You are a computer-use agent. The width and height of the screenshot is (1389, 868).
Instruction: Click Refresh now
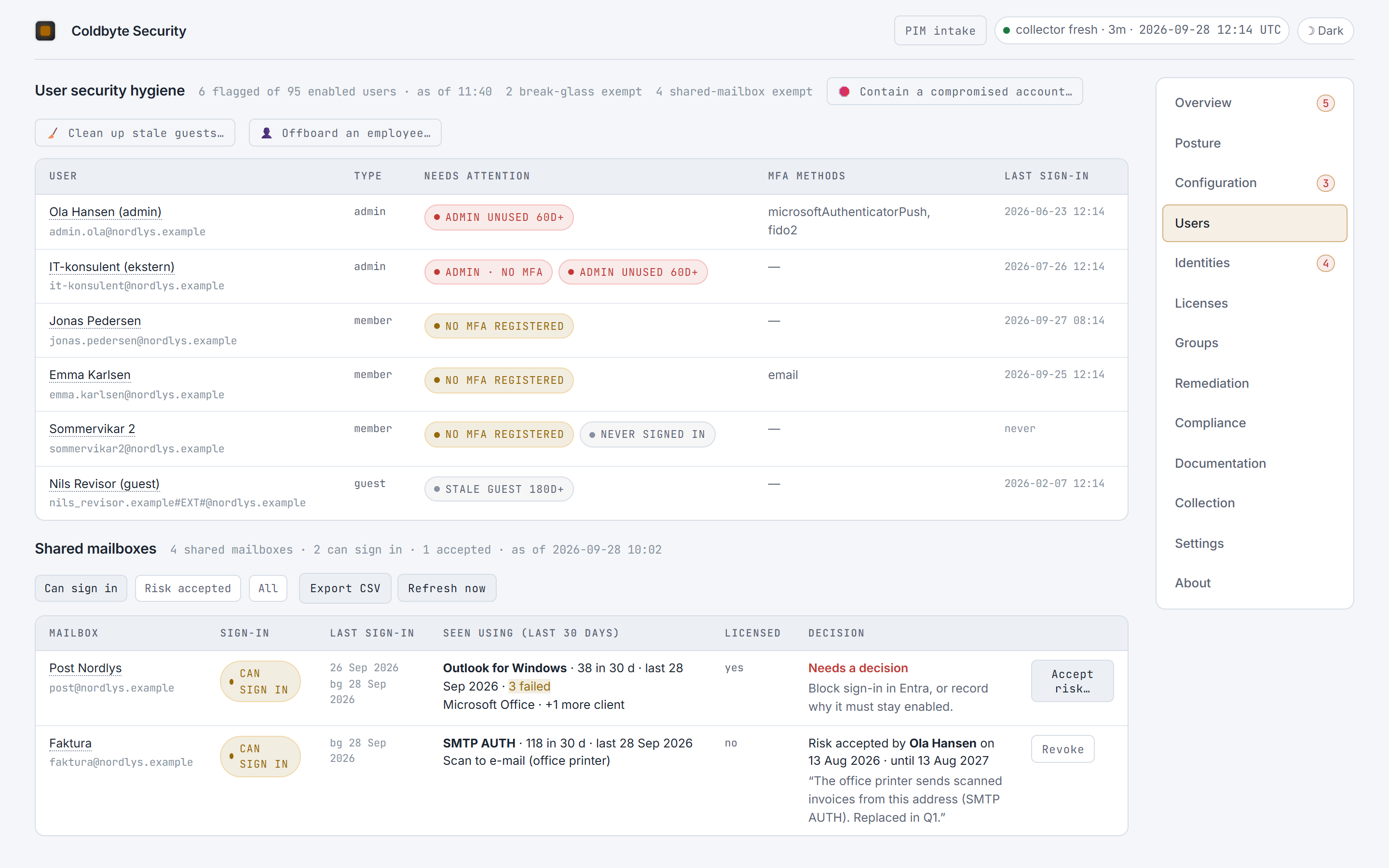point(447,588)
